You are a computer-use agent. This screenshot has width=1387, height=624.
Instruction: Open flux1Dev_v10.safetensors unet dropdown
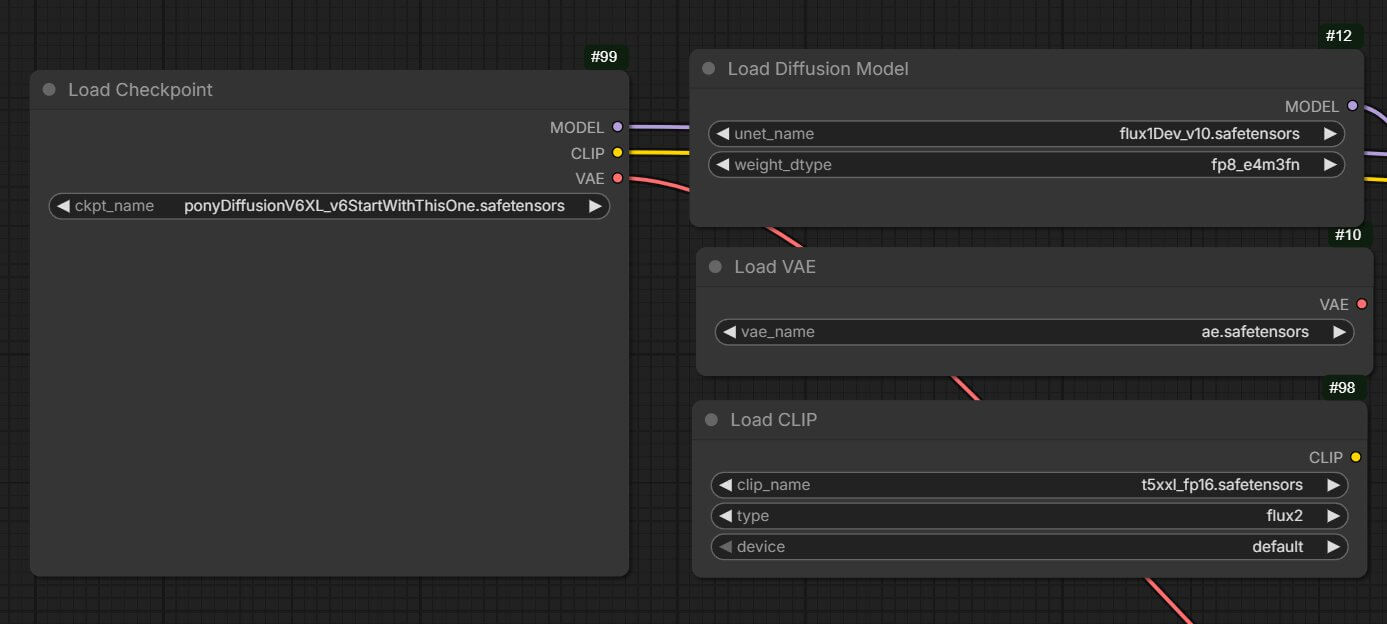click(x=1026, y=134)
